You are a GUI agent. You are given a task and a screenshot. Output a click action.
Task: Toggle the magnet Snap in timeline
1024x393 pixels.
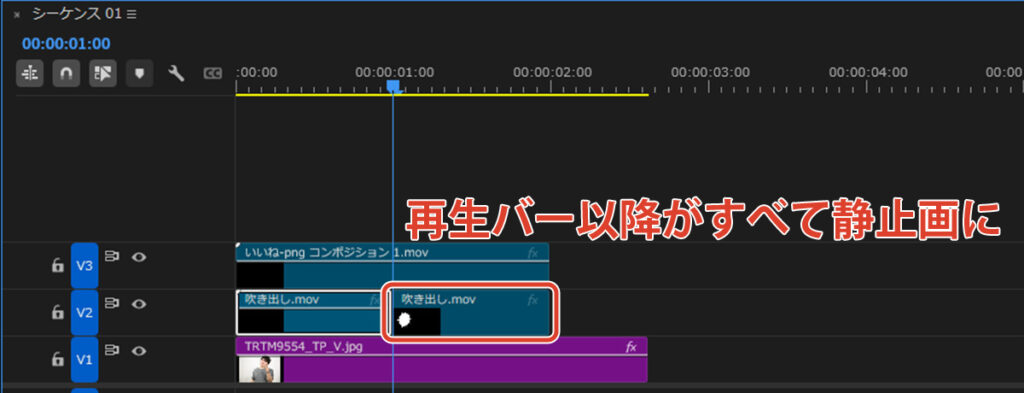[66, 74]
